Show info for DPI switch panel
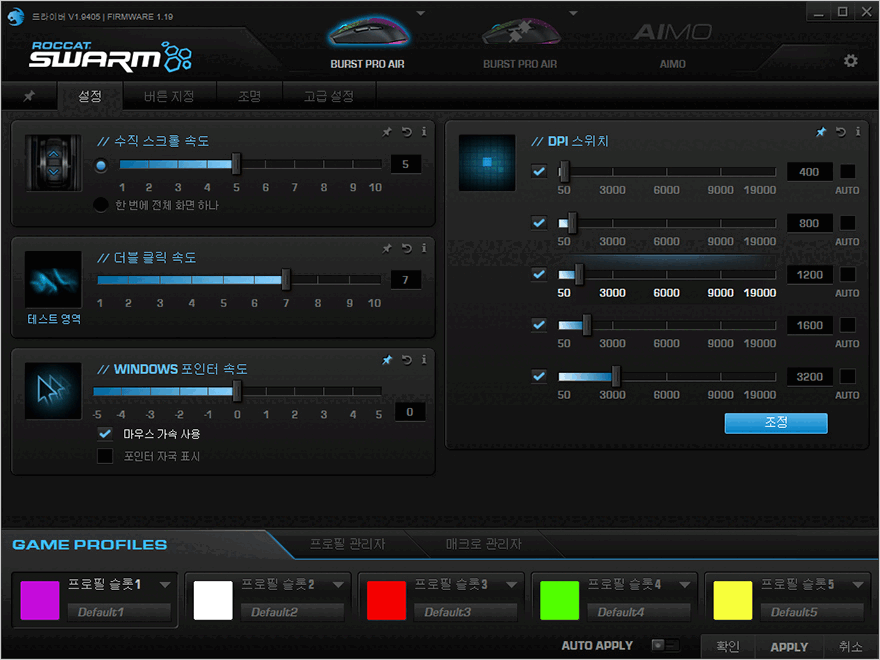 click(x=858, y=132)
